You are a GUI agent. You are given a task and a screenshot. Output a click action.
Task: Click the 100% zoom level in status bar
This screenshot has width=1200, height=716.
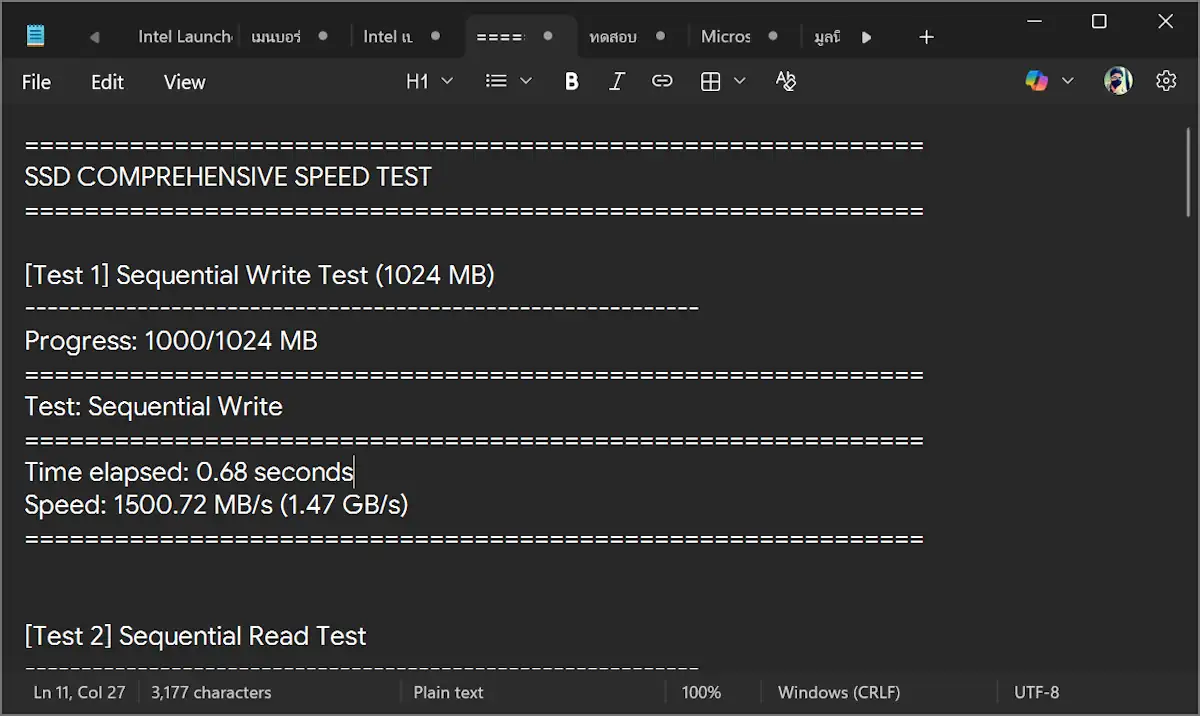click(701, 692)
